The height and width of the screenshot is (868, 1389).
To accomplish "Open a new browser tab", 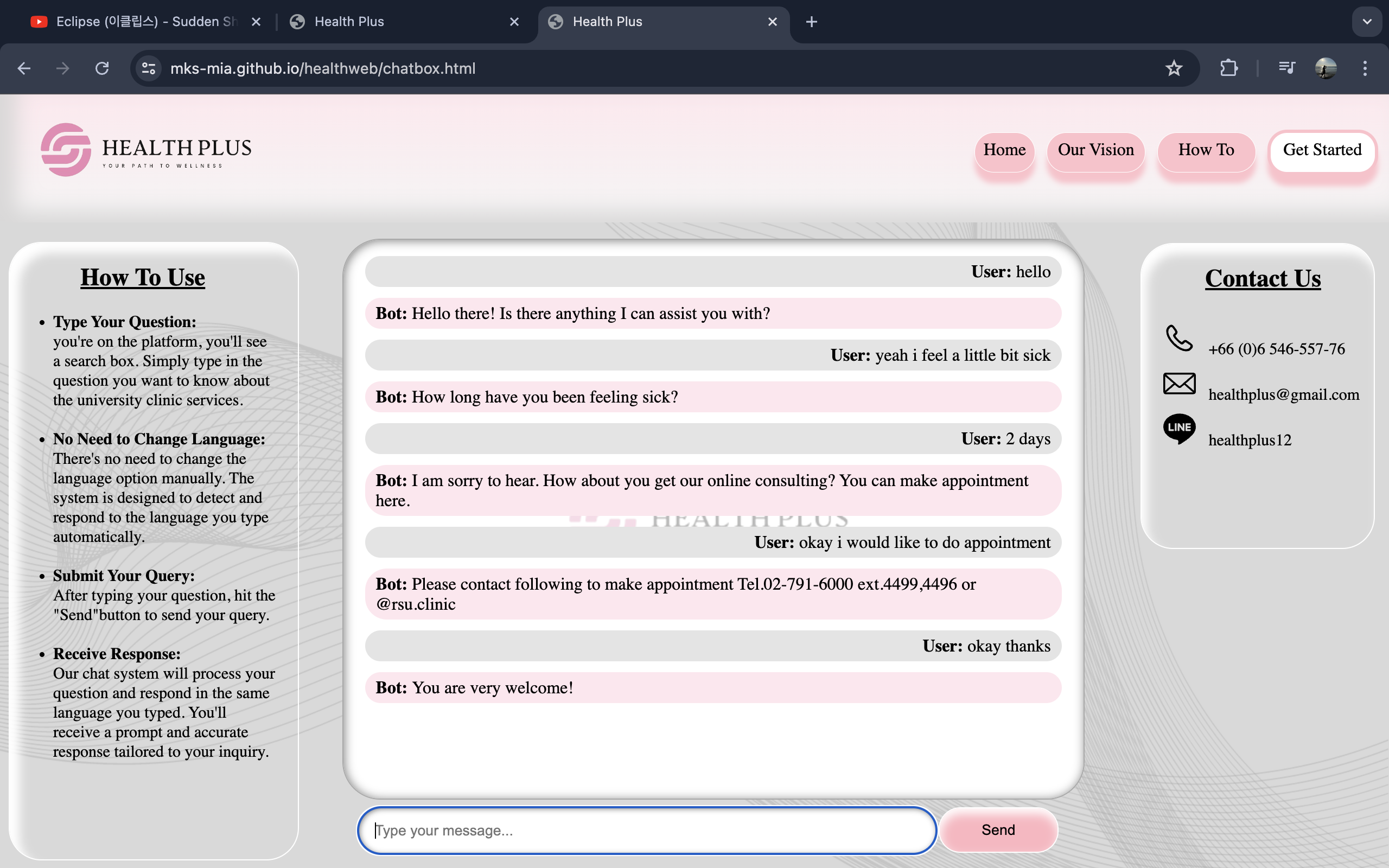I will [811, 22].
